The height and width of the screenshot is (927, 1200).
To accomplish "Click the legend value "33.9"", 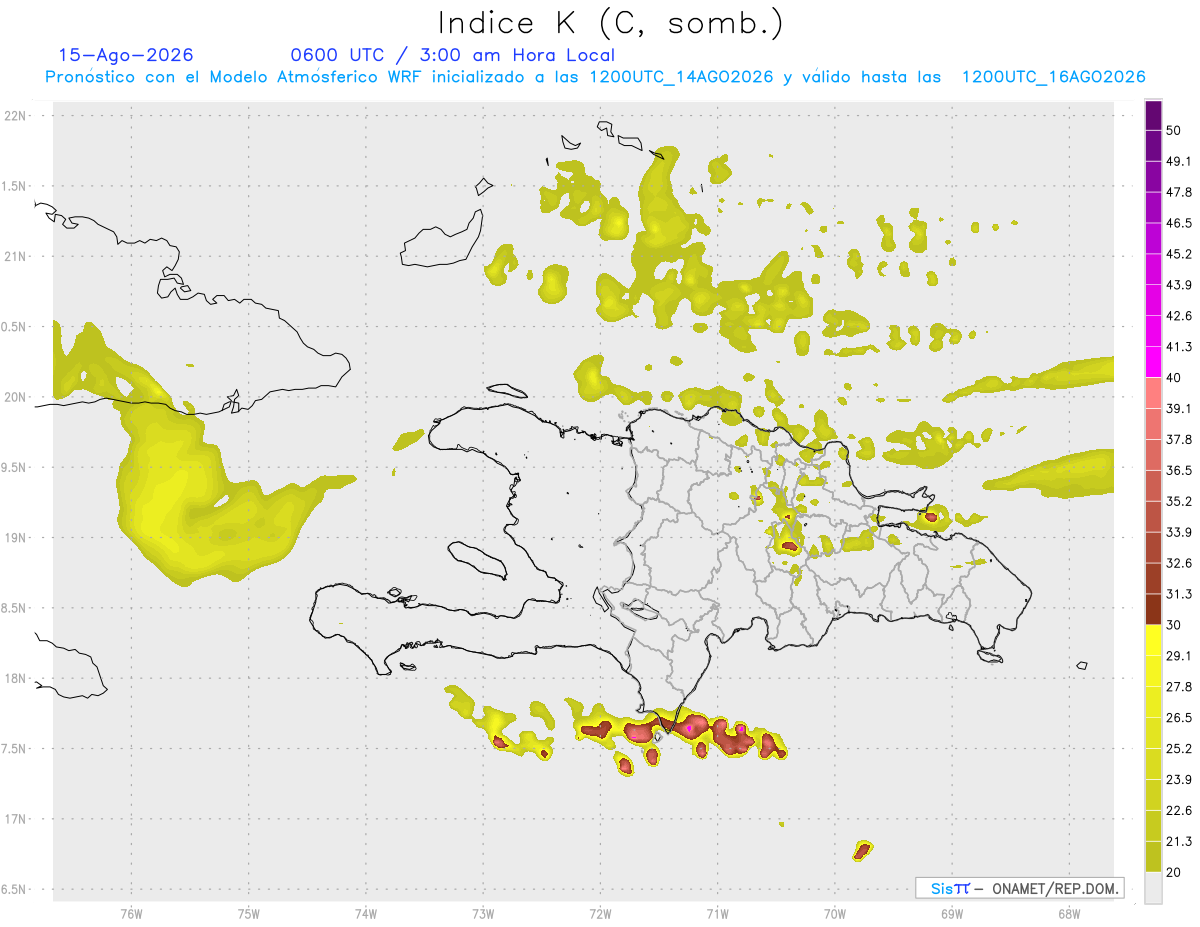I will pyautogui.click(x=1179, y=532).
